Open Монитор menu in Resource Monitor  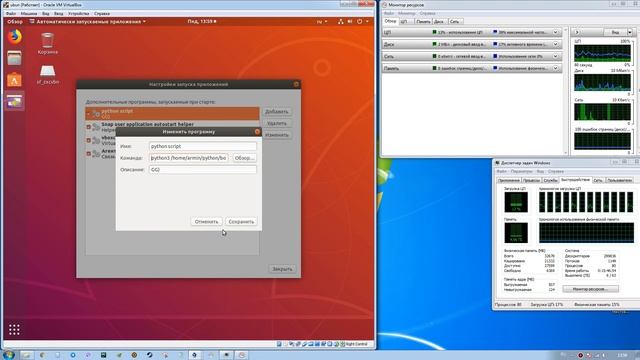[407, 13]
